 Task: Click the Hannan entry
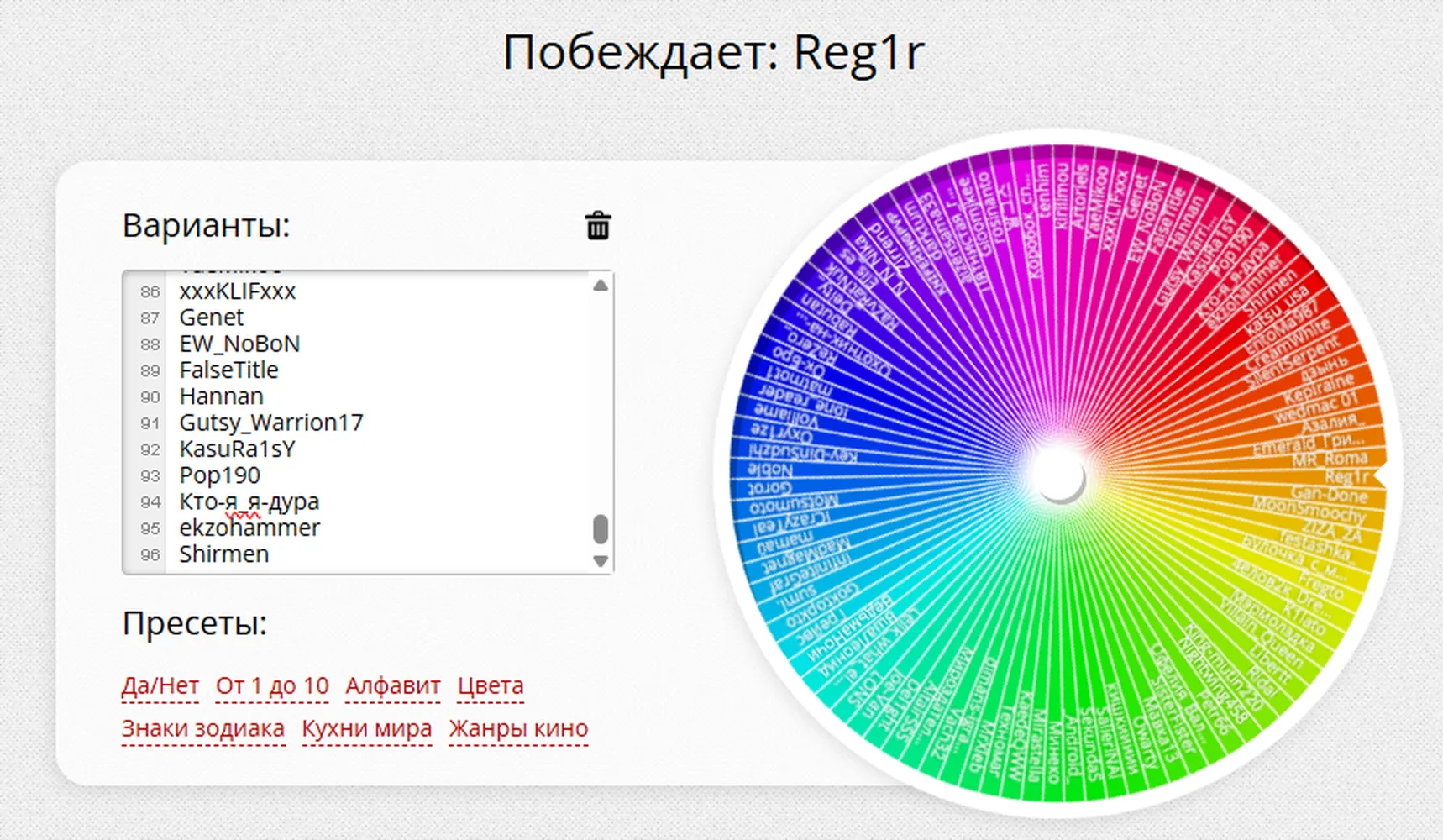pyautogui.click(x=221, y=396)
